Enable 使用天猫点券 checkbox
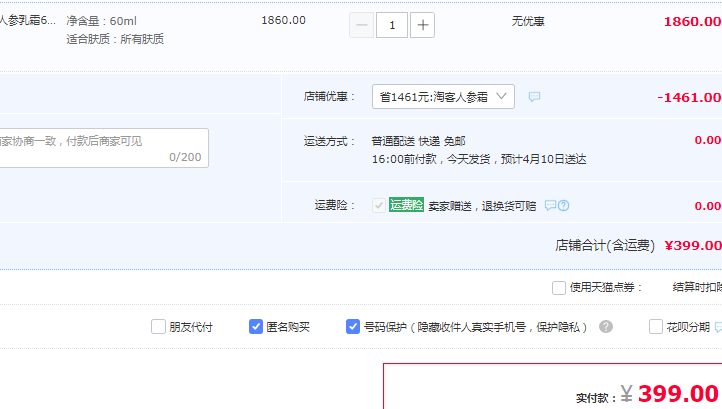The height and width of the screenshot is (409, 722). (559, 288)
